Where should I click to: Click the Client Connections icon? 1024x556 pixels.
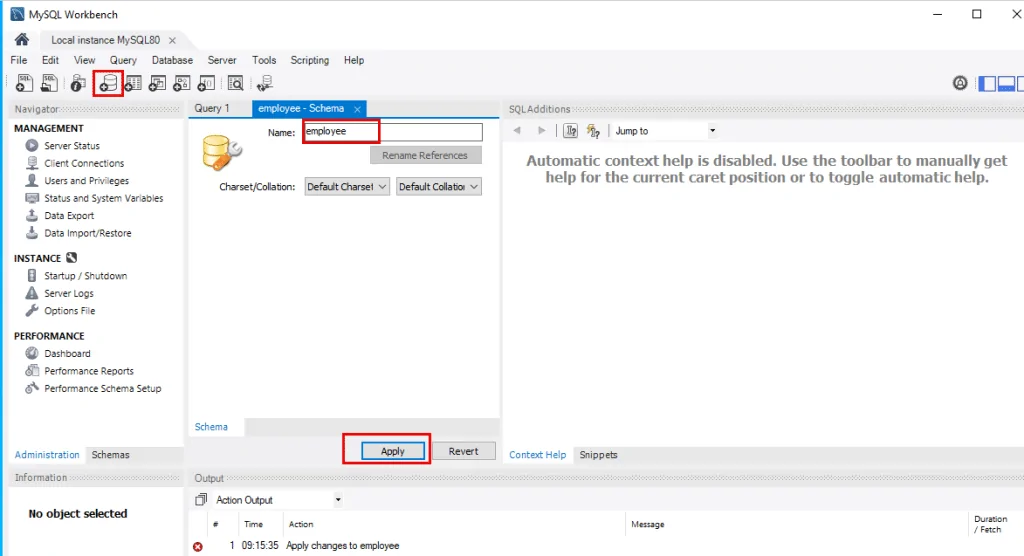point(31,163)
